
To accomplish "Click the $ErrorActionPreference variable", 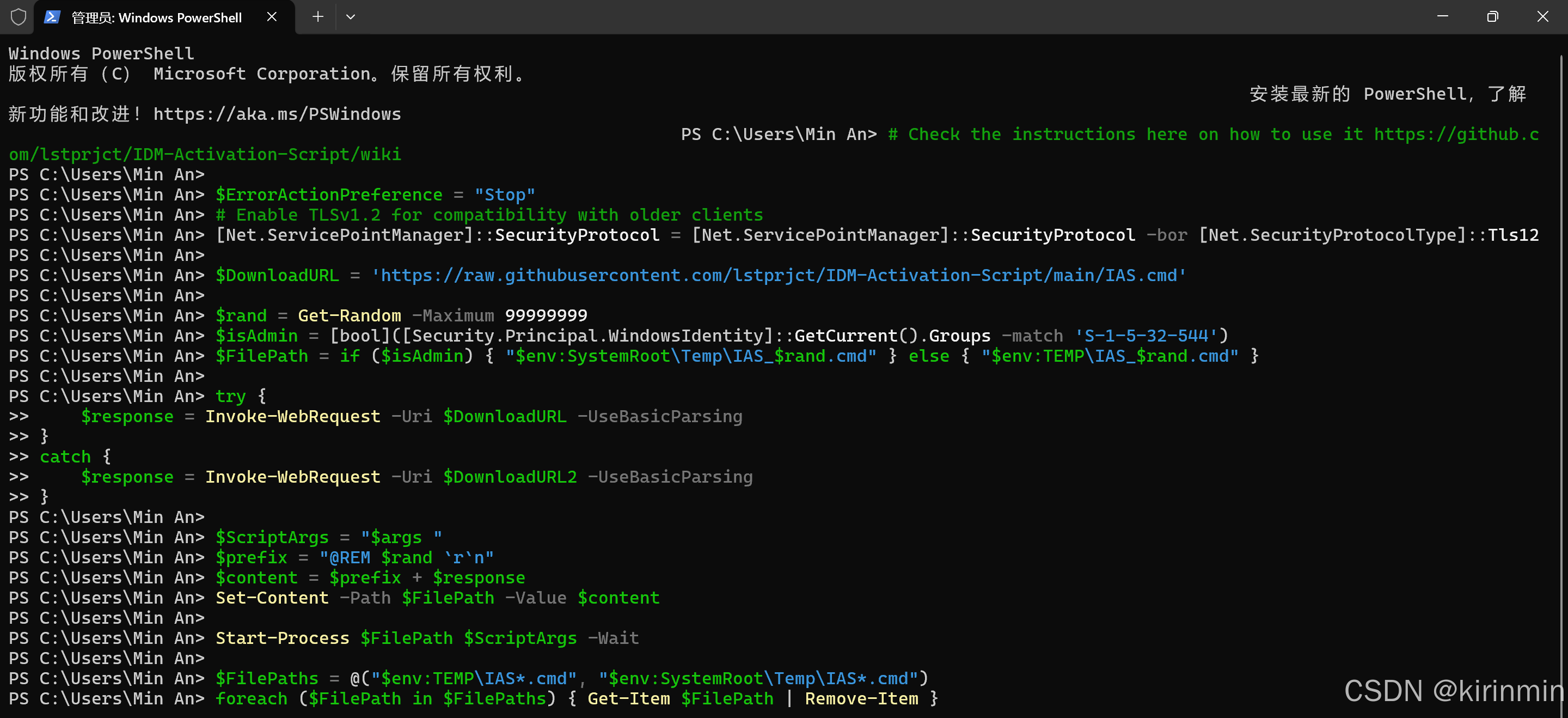I will point(329,195).
